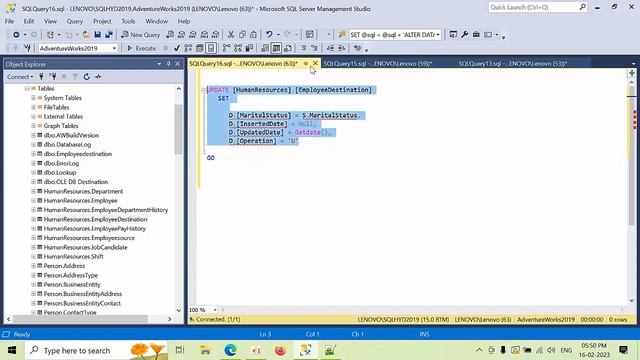Click the Save All toolbar icon
The width and height of the screenshot is (640, 360).
coord(109,35)
